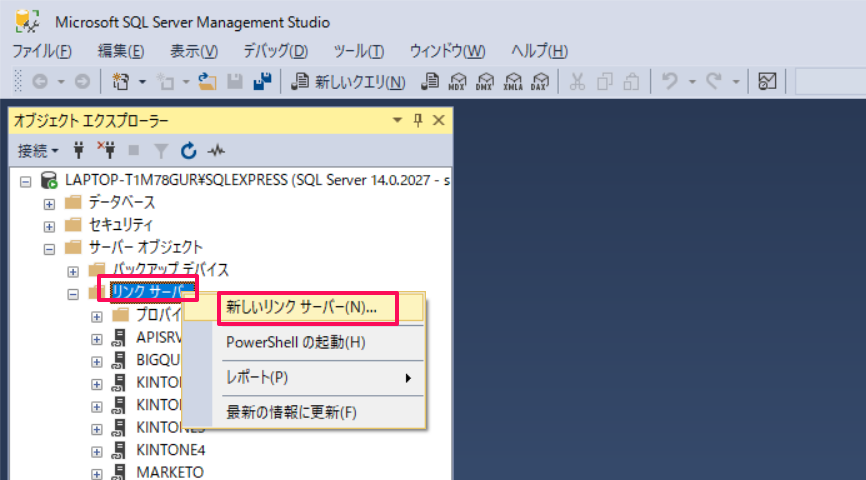The image size is (866, 480).
Task: Select the KINTONE4 linked server
Action: coord(171,450)
